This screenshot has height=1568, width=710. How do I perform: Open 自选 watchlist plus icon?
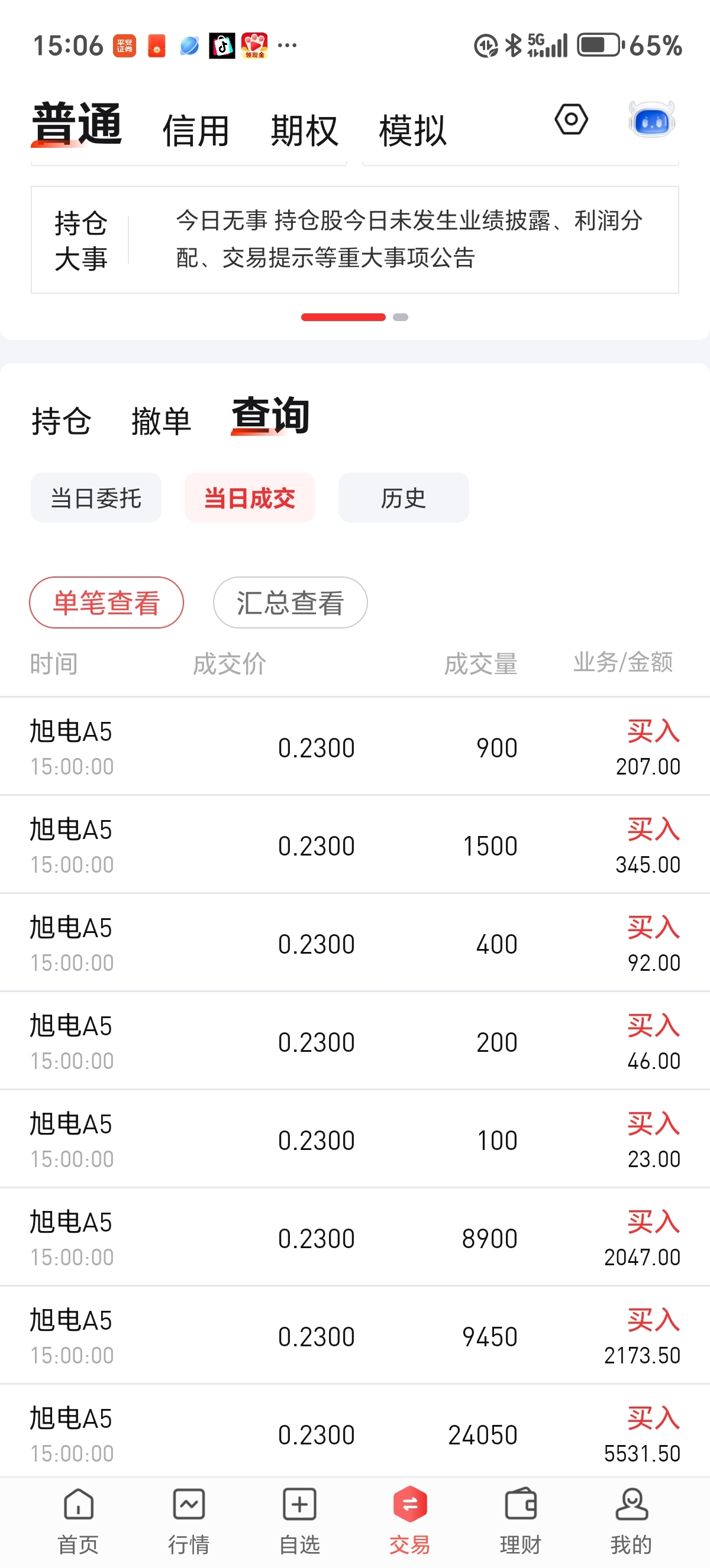coord(299,1505)
